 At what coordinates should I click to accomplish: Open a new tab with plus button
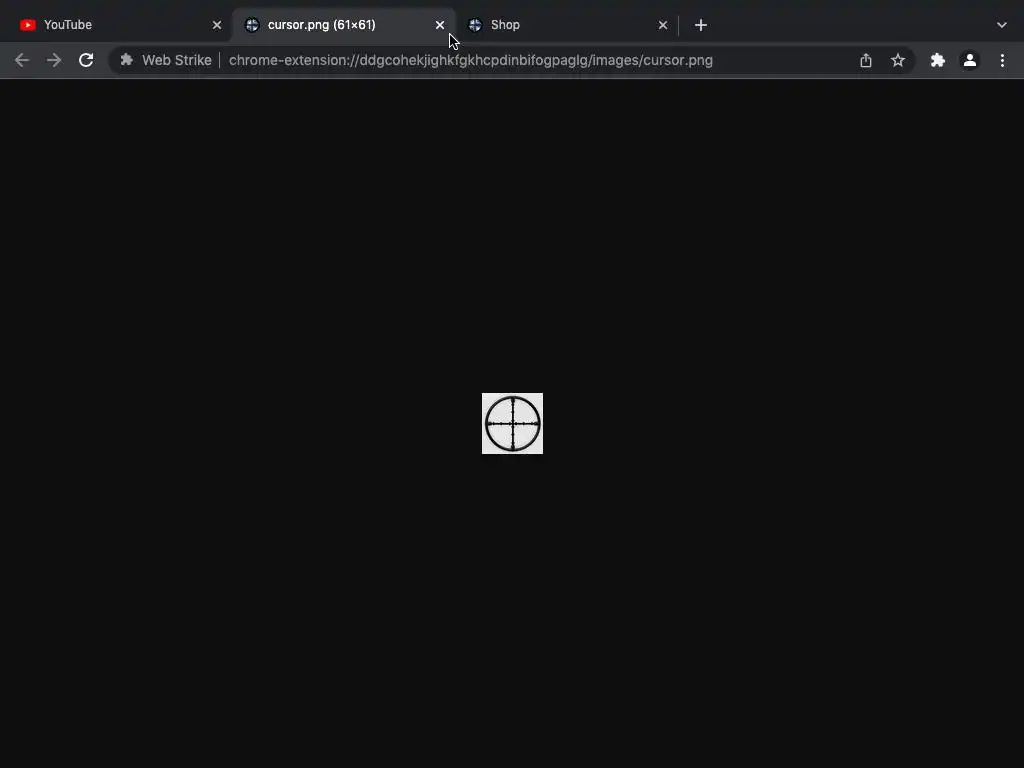click(701, 25)
